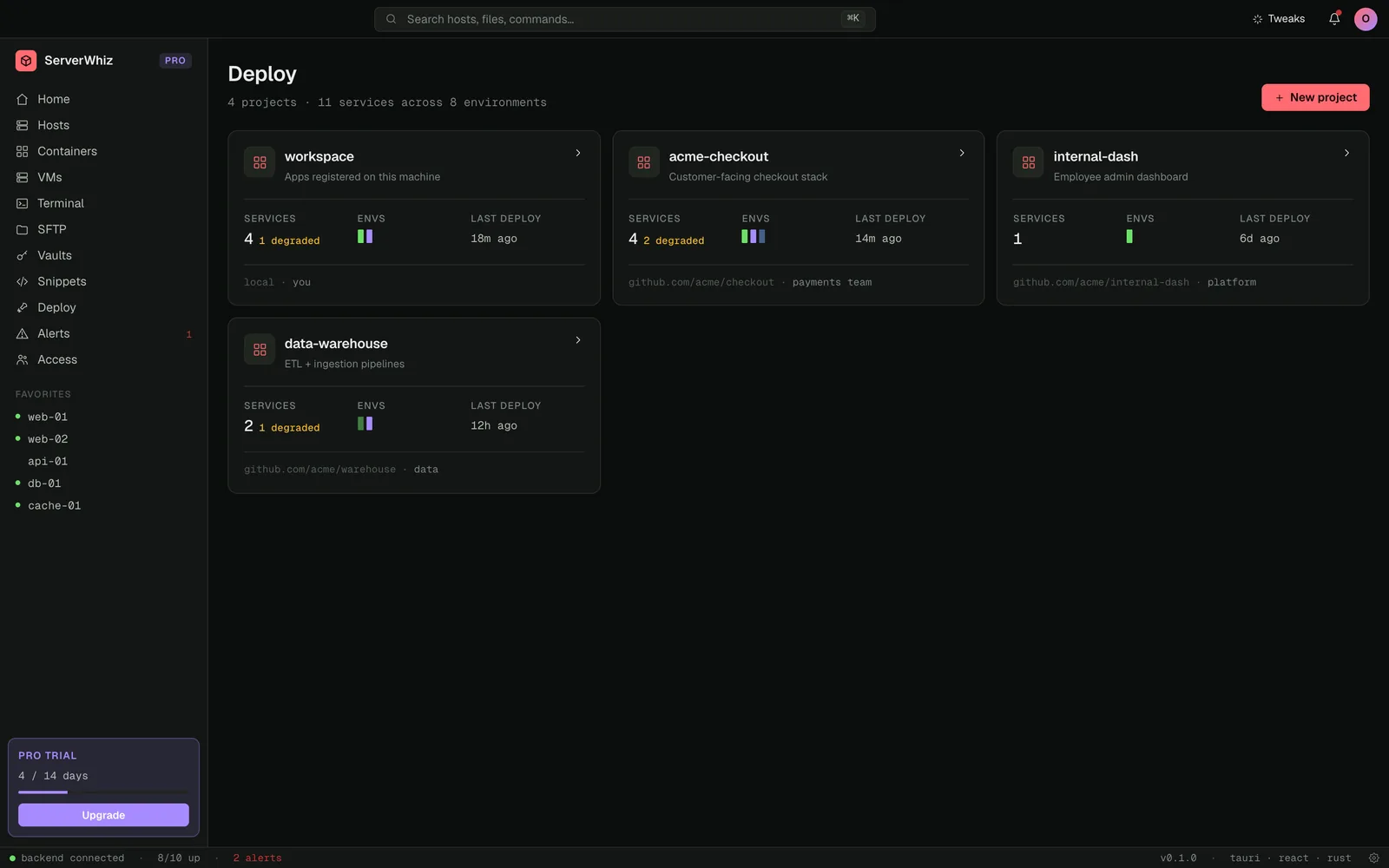Expand the data-warehouse project chevron
The image size is (1389, 868).
coord(578,340)
